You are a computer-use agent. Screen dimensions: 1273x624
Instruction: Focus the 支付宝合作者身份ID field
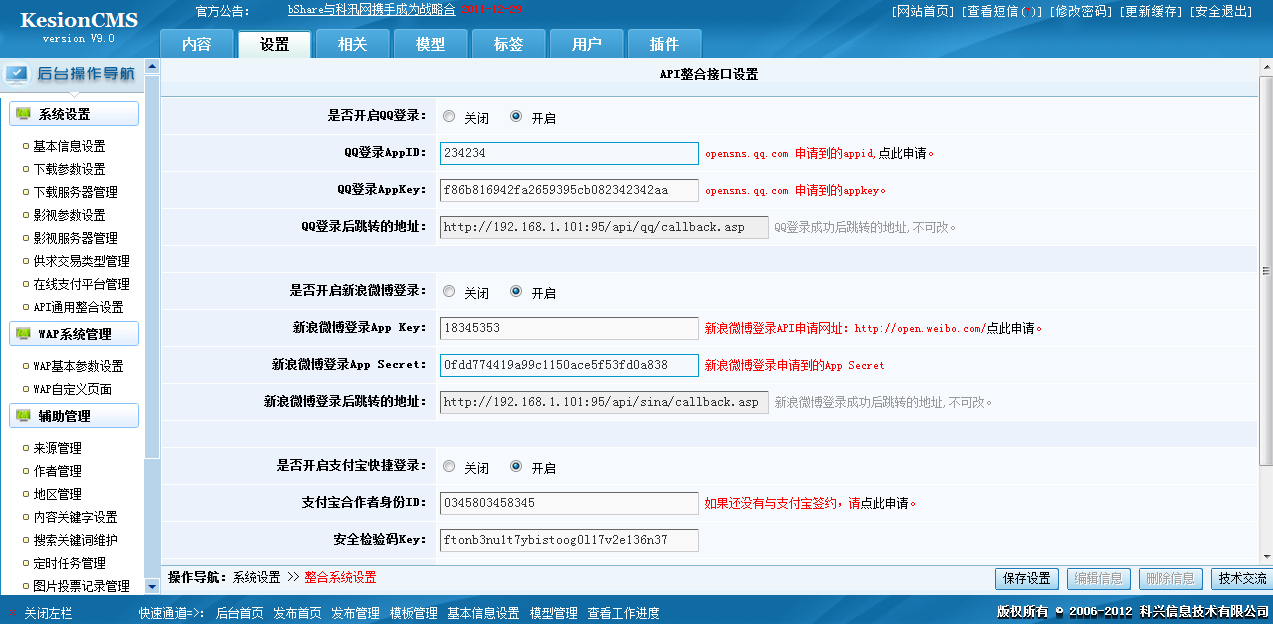pos(569,503)
